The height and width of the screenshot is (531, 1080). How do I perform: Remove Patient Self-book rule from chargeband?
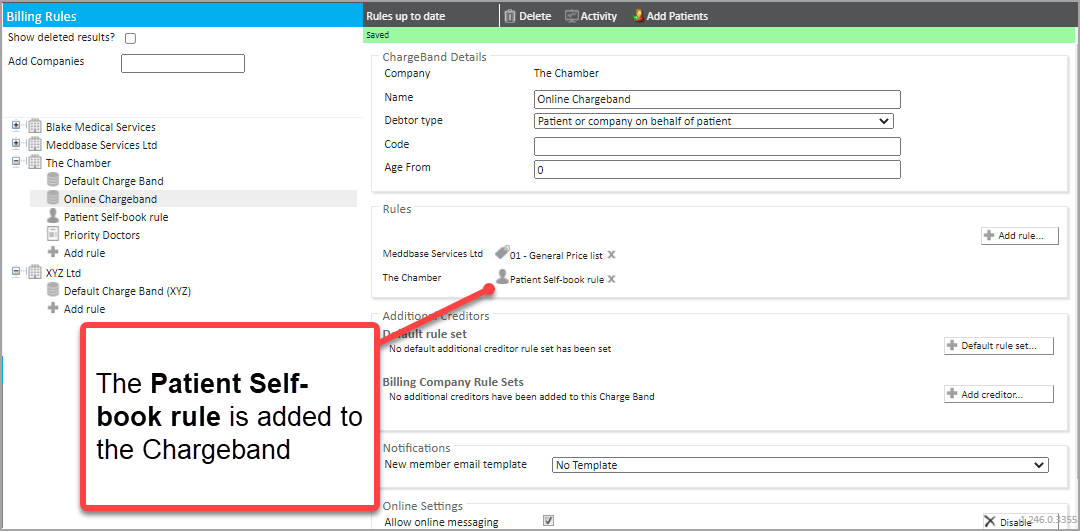(612, 279)
